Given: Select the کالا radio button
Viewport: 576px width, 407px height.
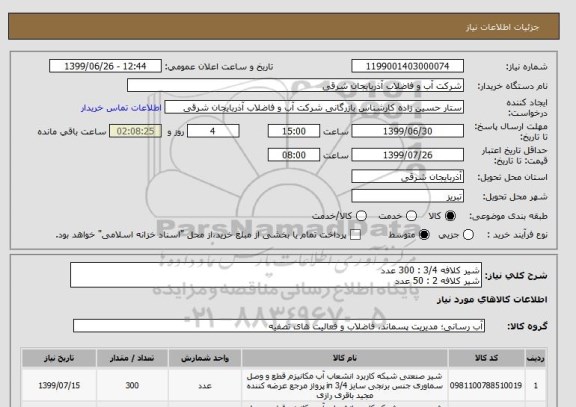Looking at the screenshot, I should 450,216.
